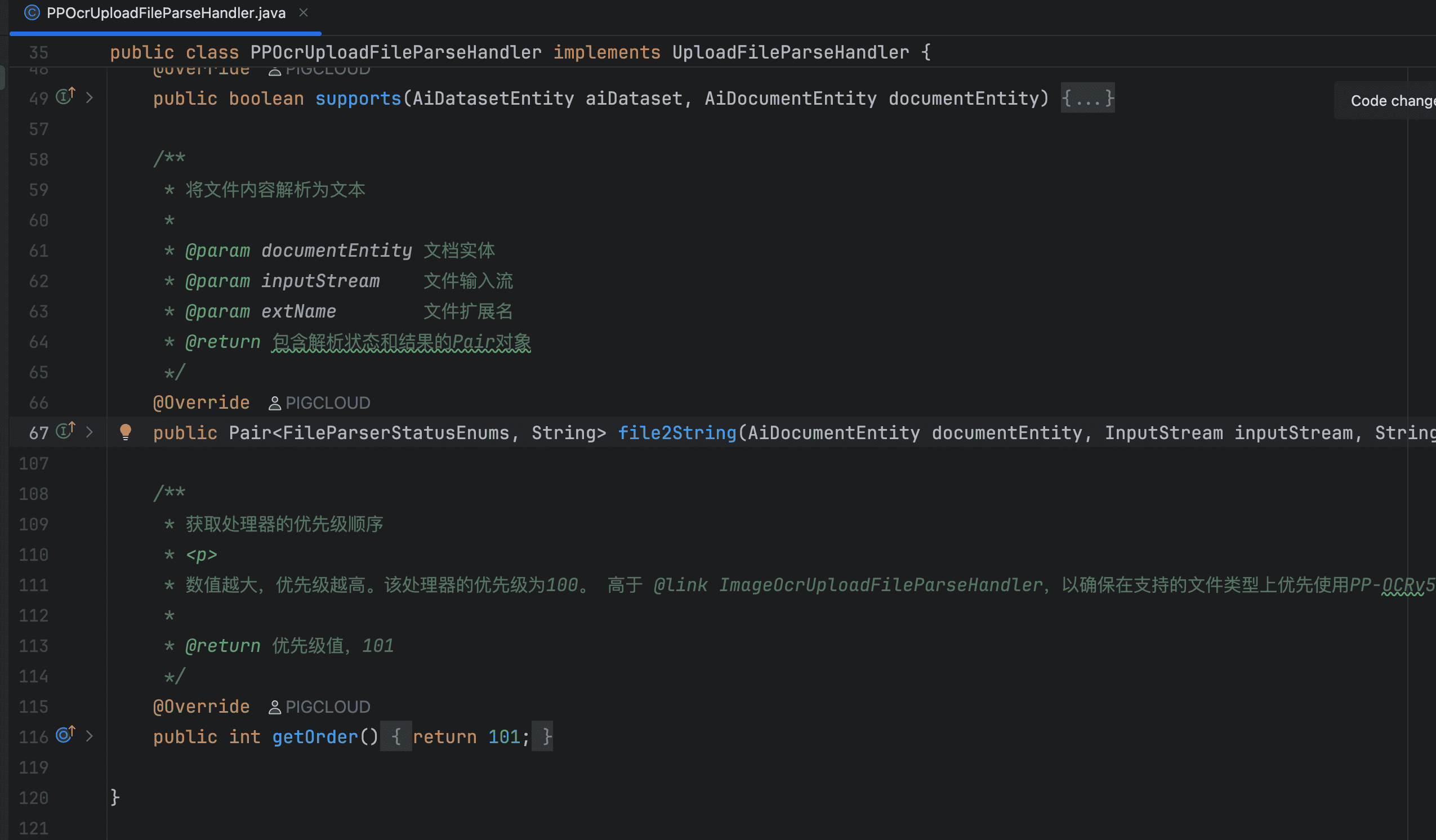Expand the folded file2String method chevron
Screen dimensions: 1436x840
[x=90, y=432]
